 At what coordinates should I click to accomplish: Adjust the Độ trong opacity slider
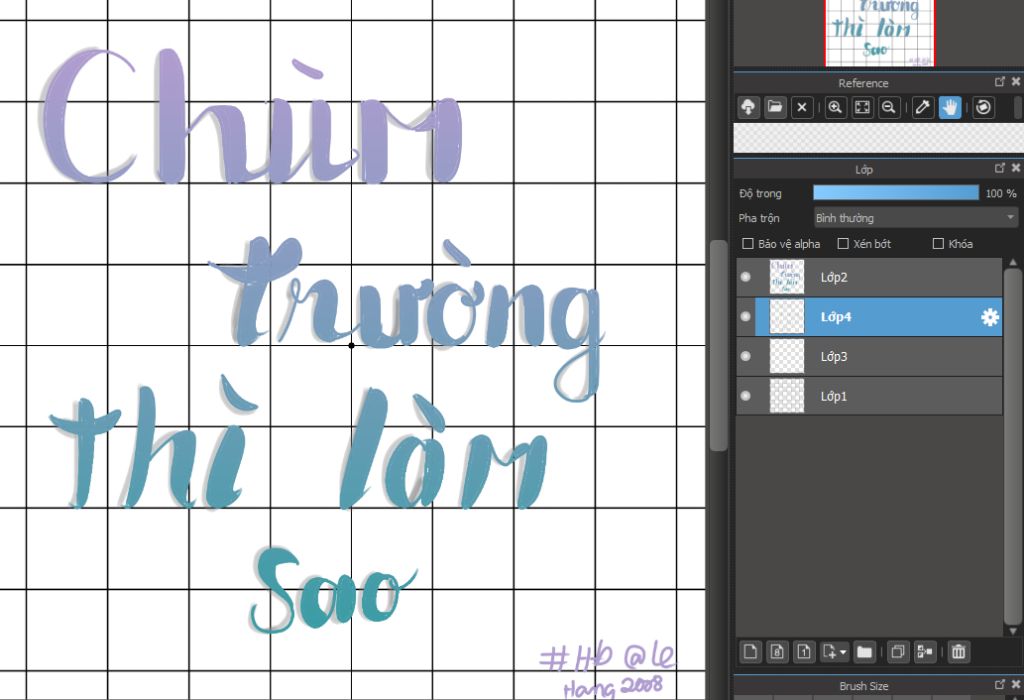coord(896,193)
